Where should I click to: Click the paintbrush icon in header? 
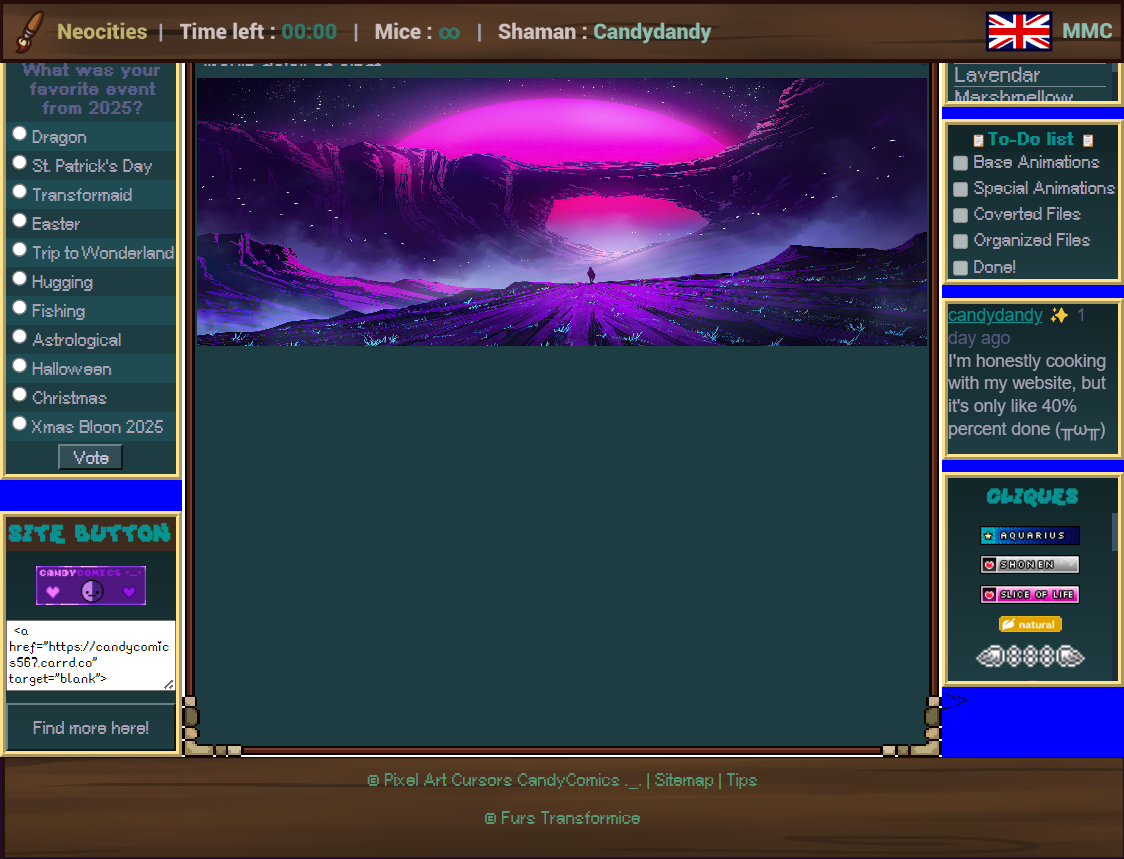tap(29, 32)
